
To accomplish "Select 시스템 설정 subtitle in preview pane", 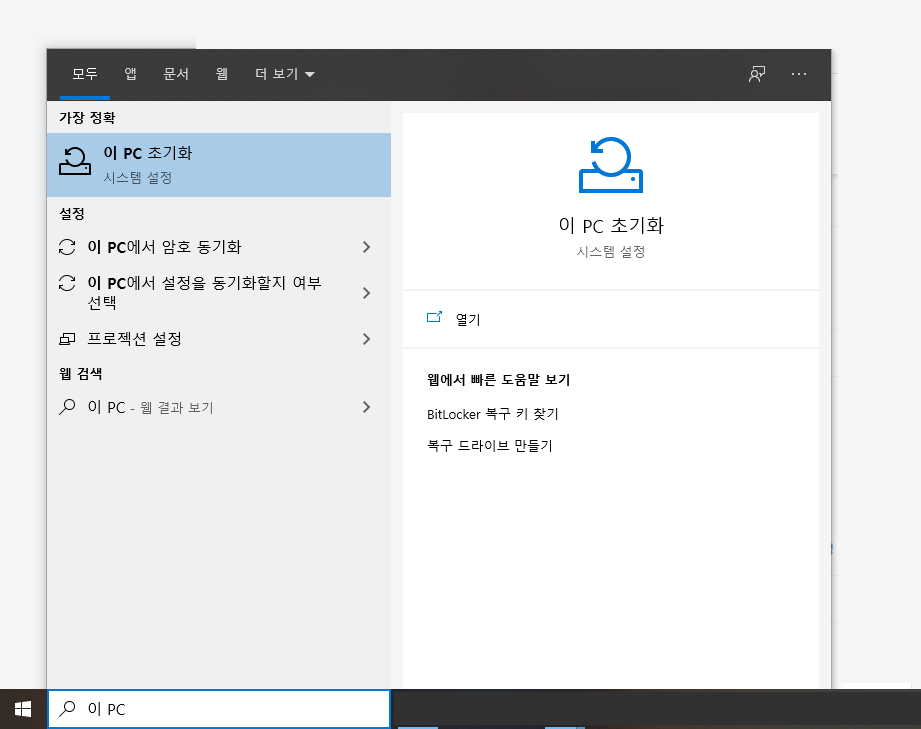I will [x=611, y=252].
